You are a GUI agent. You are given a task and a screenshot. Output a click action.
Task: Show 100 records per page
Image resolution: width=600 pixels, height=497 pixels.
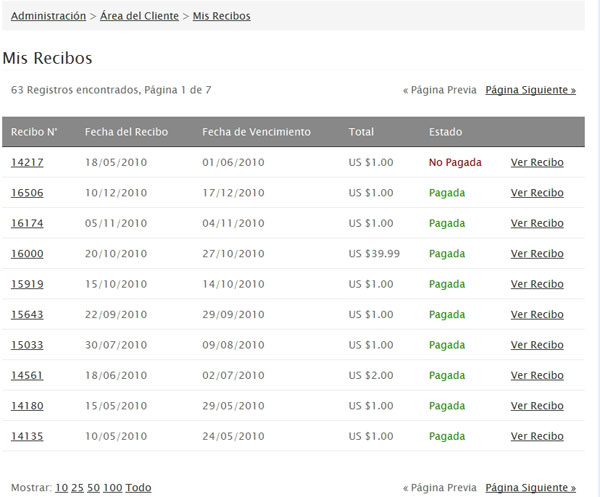coord(113,488)
